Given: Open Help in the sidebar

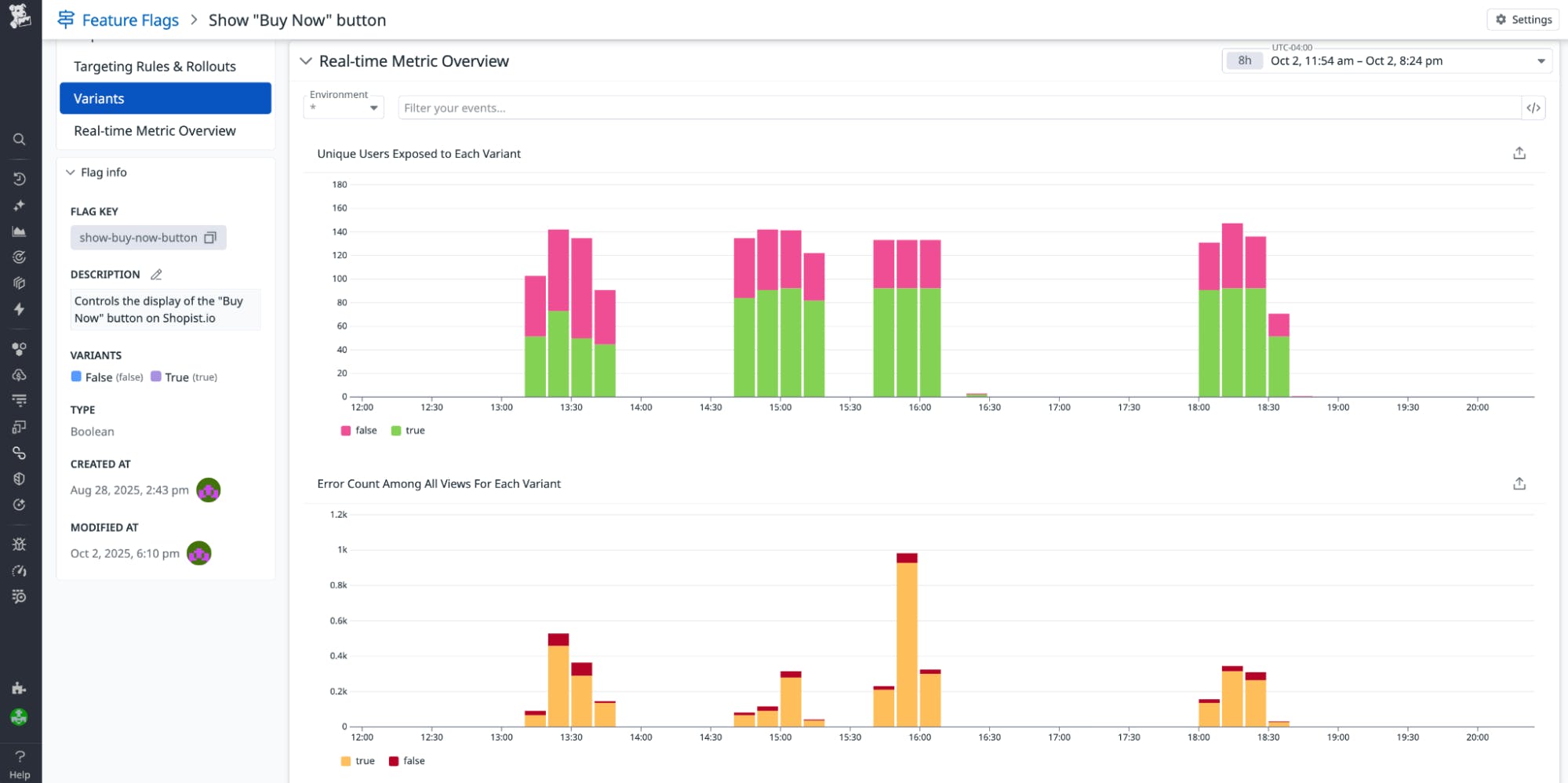Looking at the screenshot, I should pyautogui.click(x=20, y=764).
